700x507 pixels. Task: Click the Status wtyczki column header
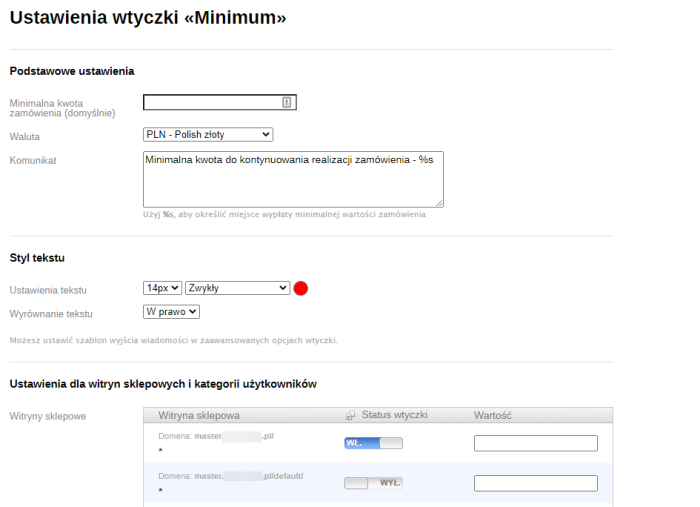pos(394,415)
